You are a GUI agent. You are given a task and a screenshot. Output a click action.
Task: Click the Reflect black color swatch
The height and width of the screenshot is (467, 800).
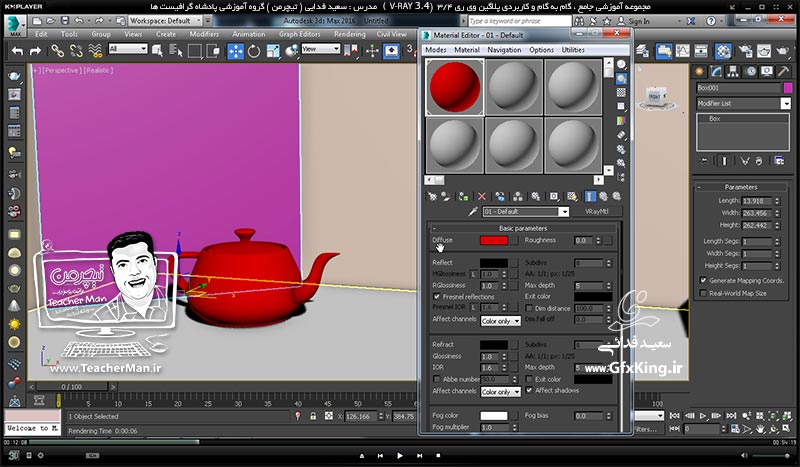(494, 263)
